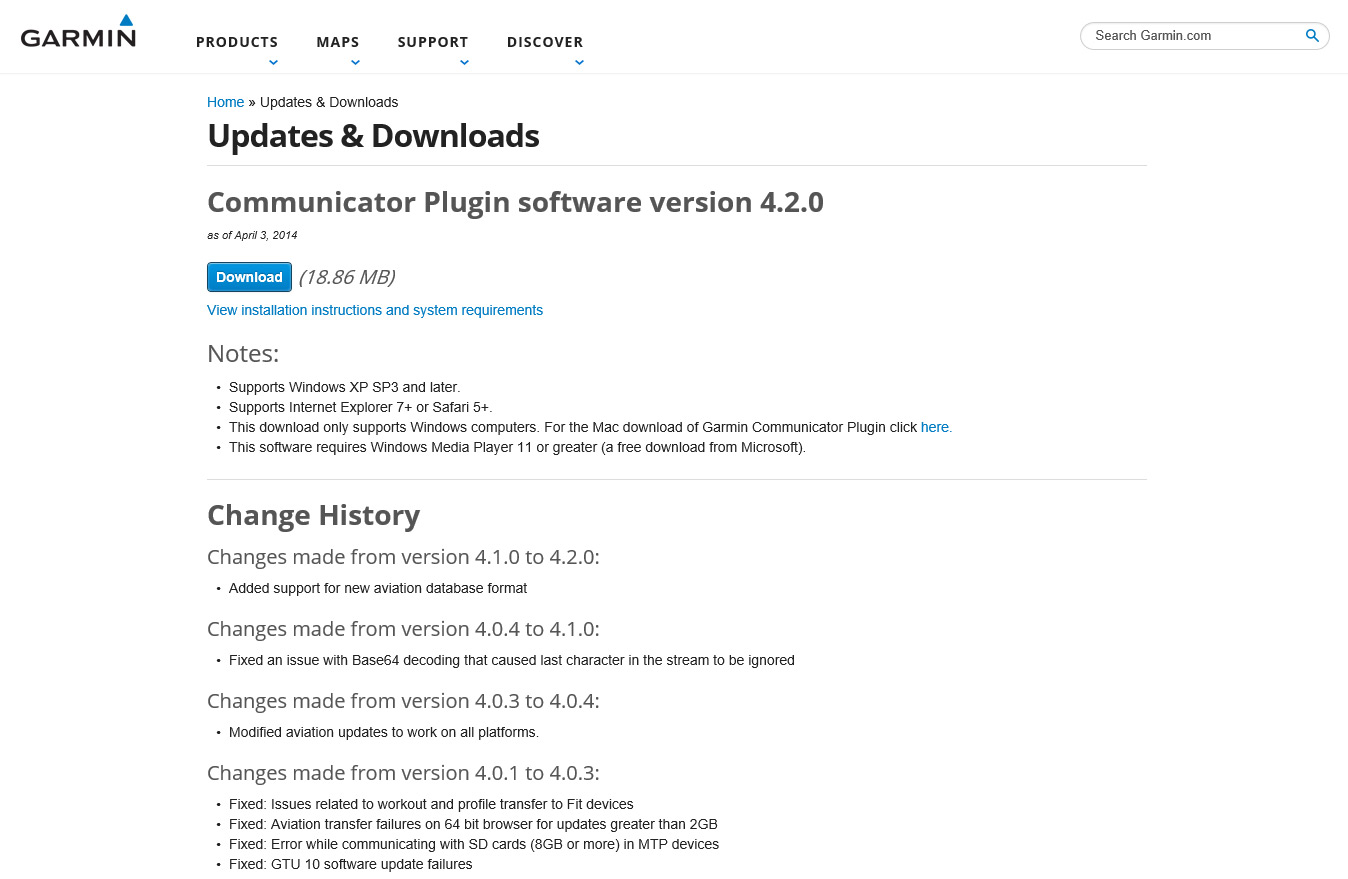Expand the chevron under Support
The image size is (1348, 879).
[464, 62]
